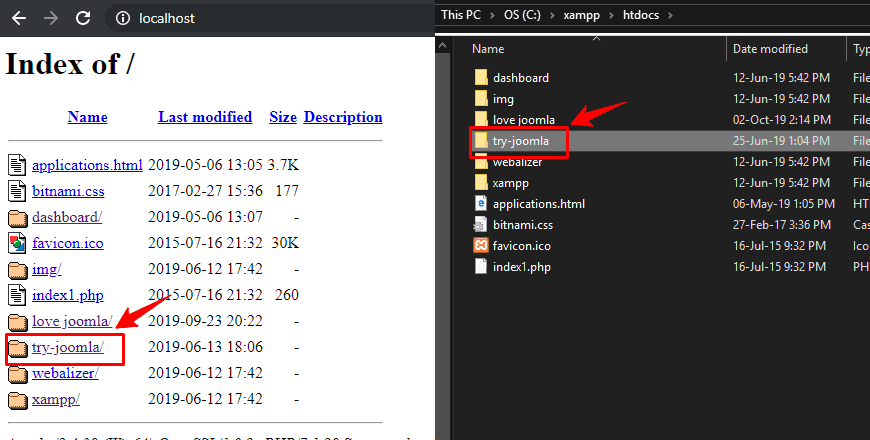This screenshot has width=870, height=440.
Task: Select dashboard folder icon in Explorer
Action: coord(481,78)
